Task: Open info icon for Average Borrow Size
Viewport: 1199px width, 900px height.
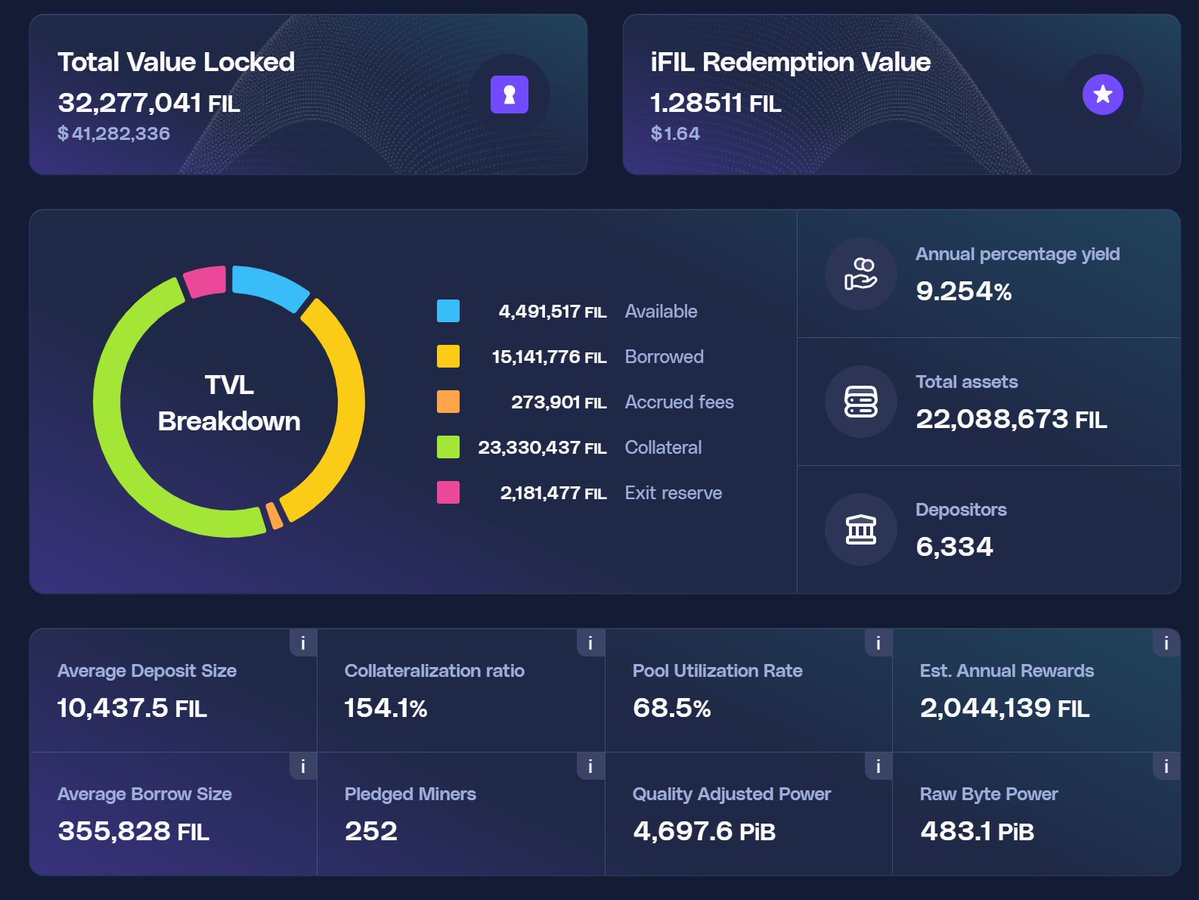Action: tap(303, 766)
